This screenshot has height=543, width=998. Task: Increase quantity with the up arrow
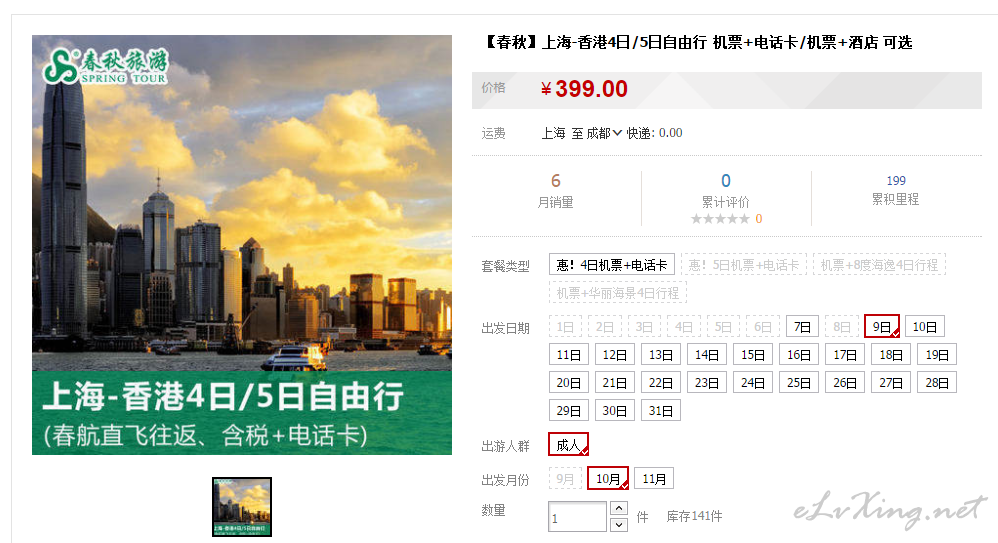619,508
